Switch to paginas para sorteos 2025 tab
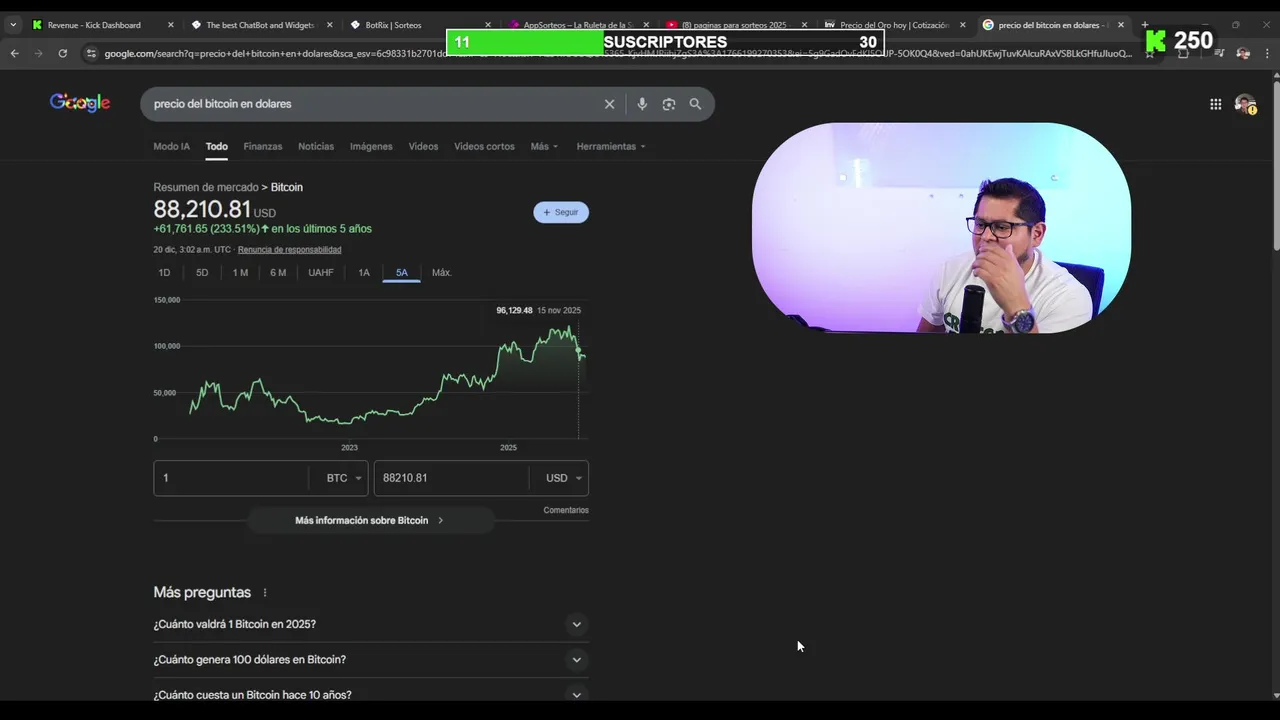This screenshot has height=720, width=1280. point(734,25)
